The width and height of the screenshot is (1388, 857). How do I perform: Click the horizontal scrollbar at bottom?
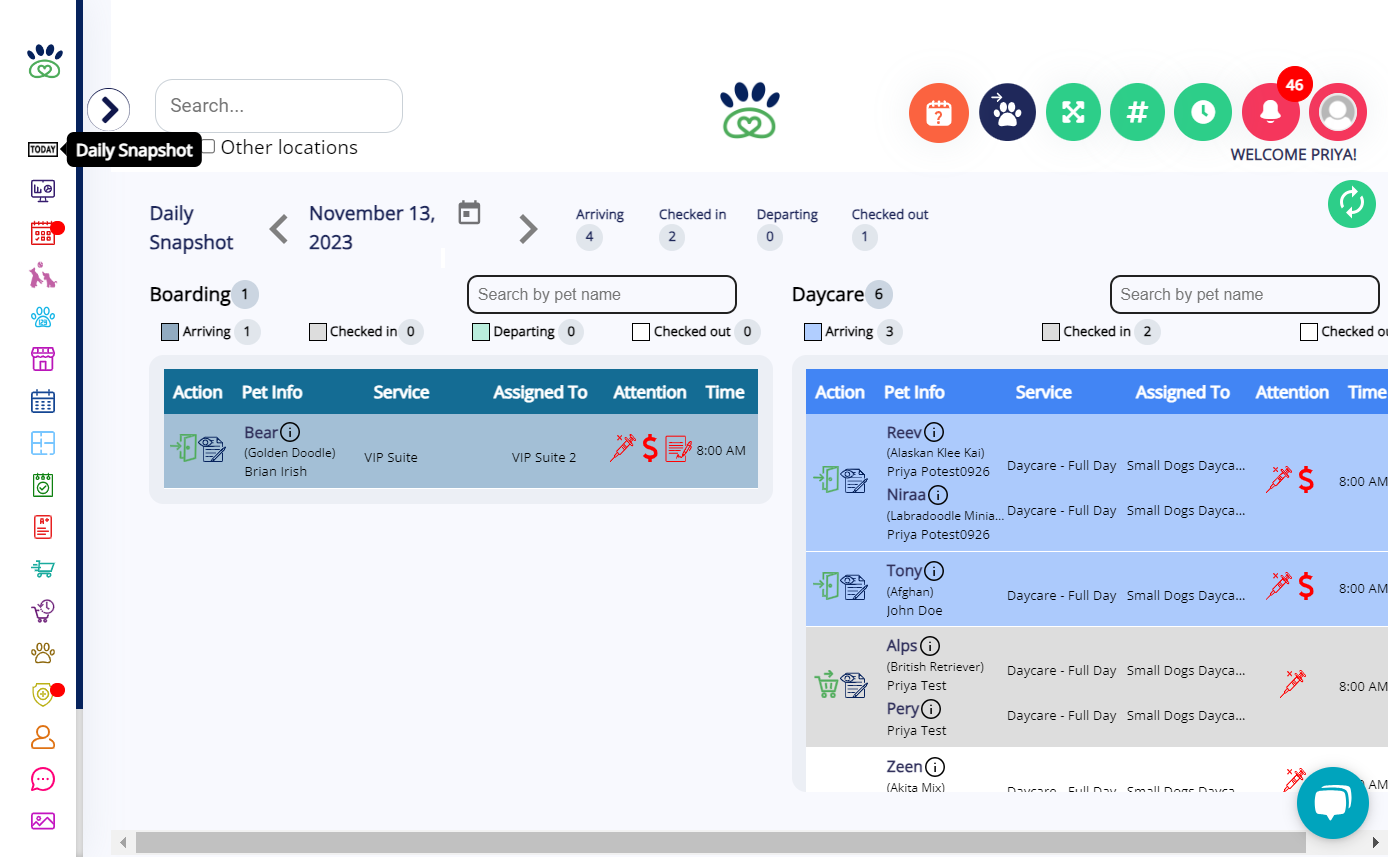click(x=748, y=842)
